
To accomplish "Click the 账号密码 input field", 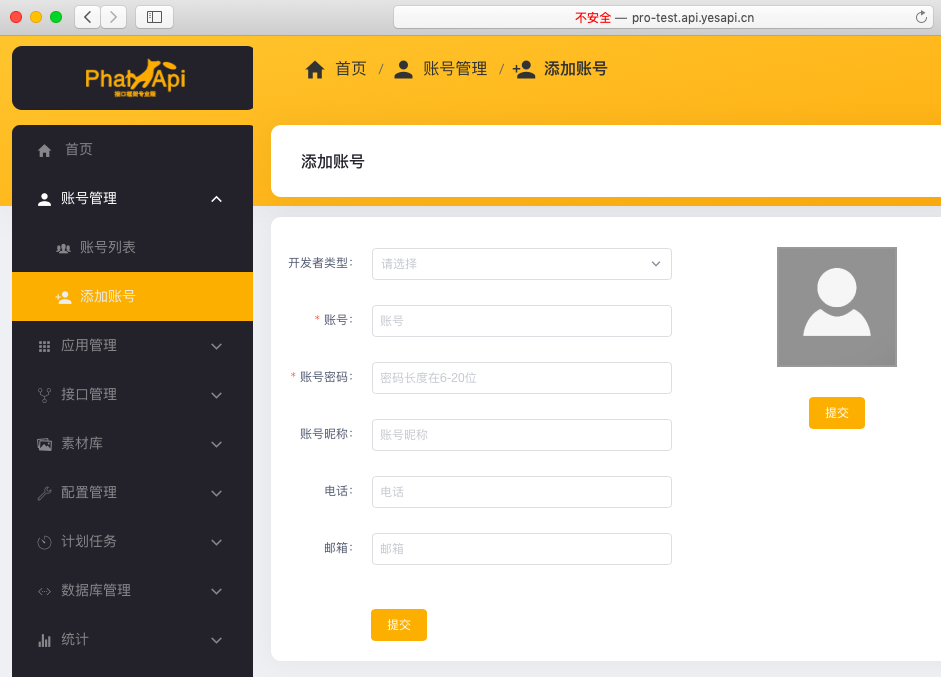I will pyautogui.click(x=521, y=378).
